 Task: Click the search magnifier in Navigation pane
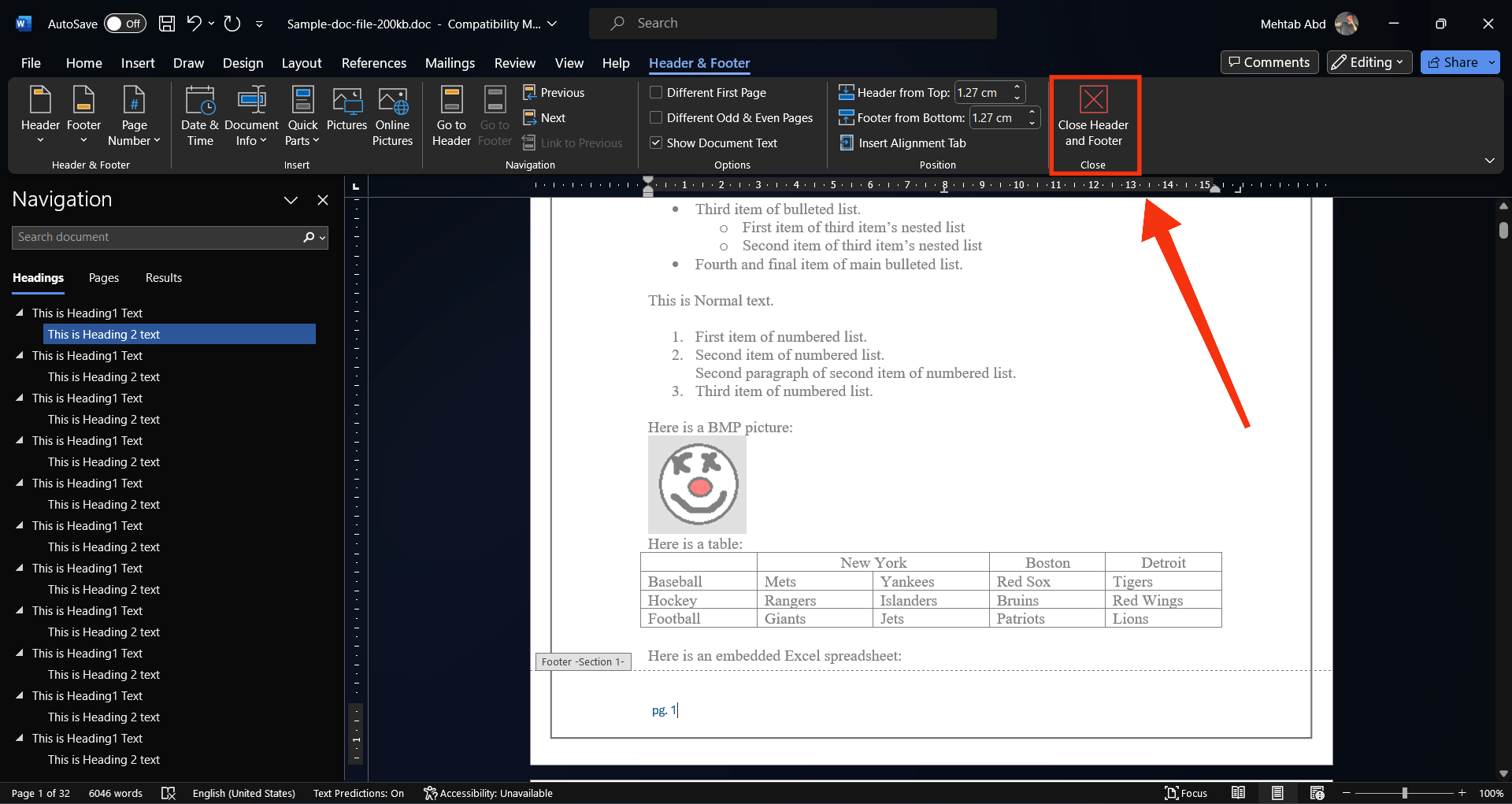pos(309,237)
